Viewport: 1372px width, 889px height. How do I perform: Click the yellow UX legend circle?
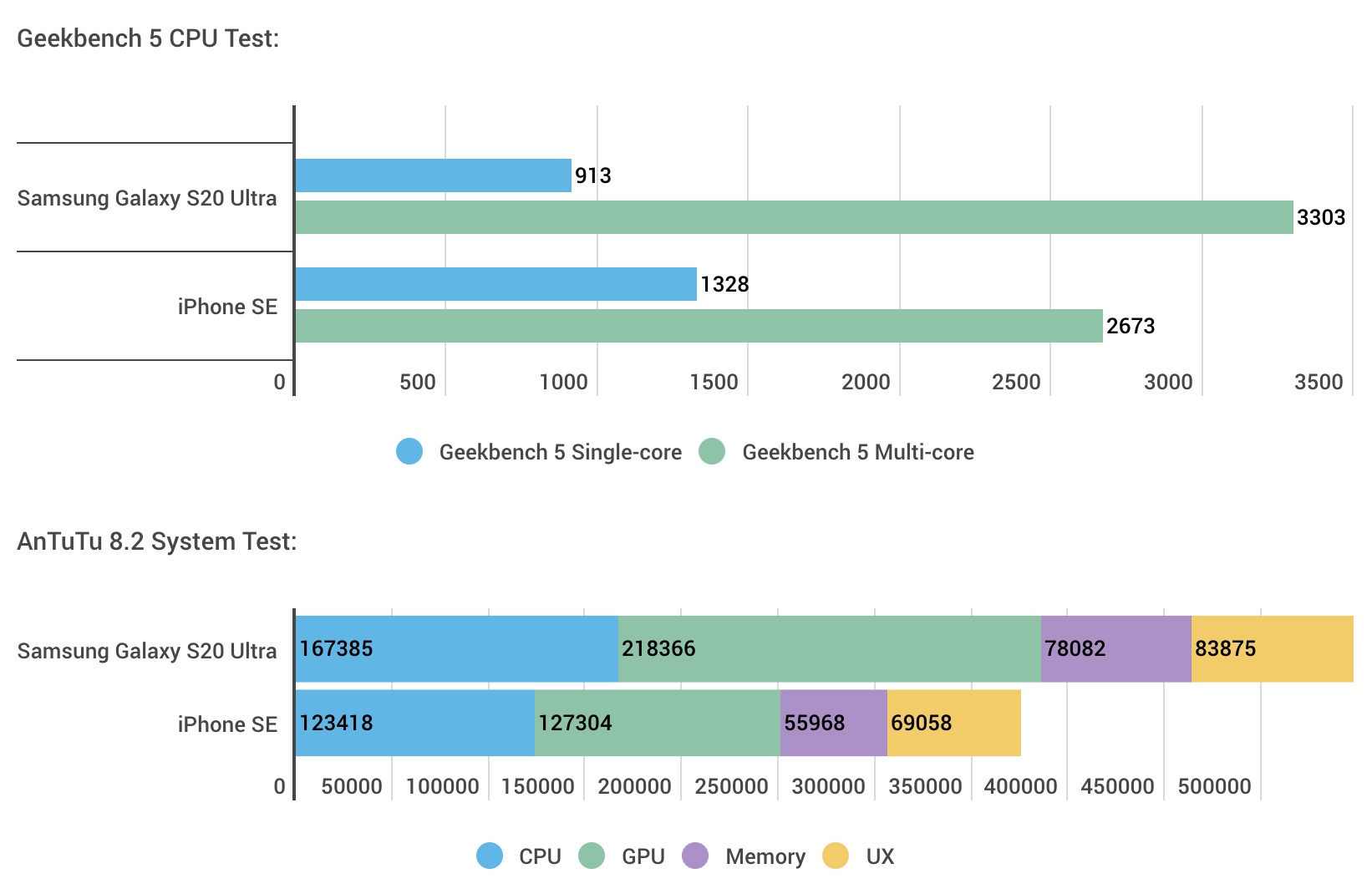point(836,856)
